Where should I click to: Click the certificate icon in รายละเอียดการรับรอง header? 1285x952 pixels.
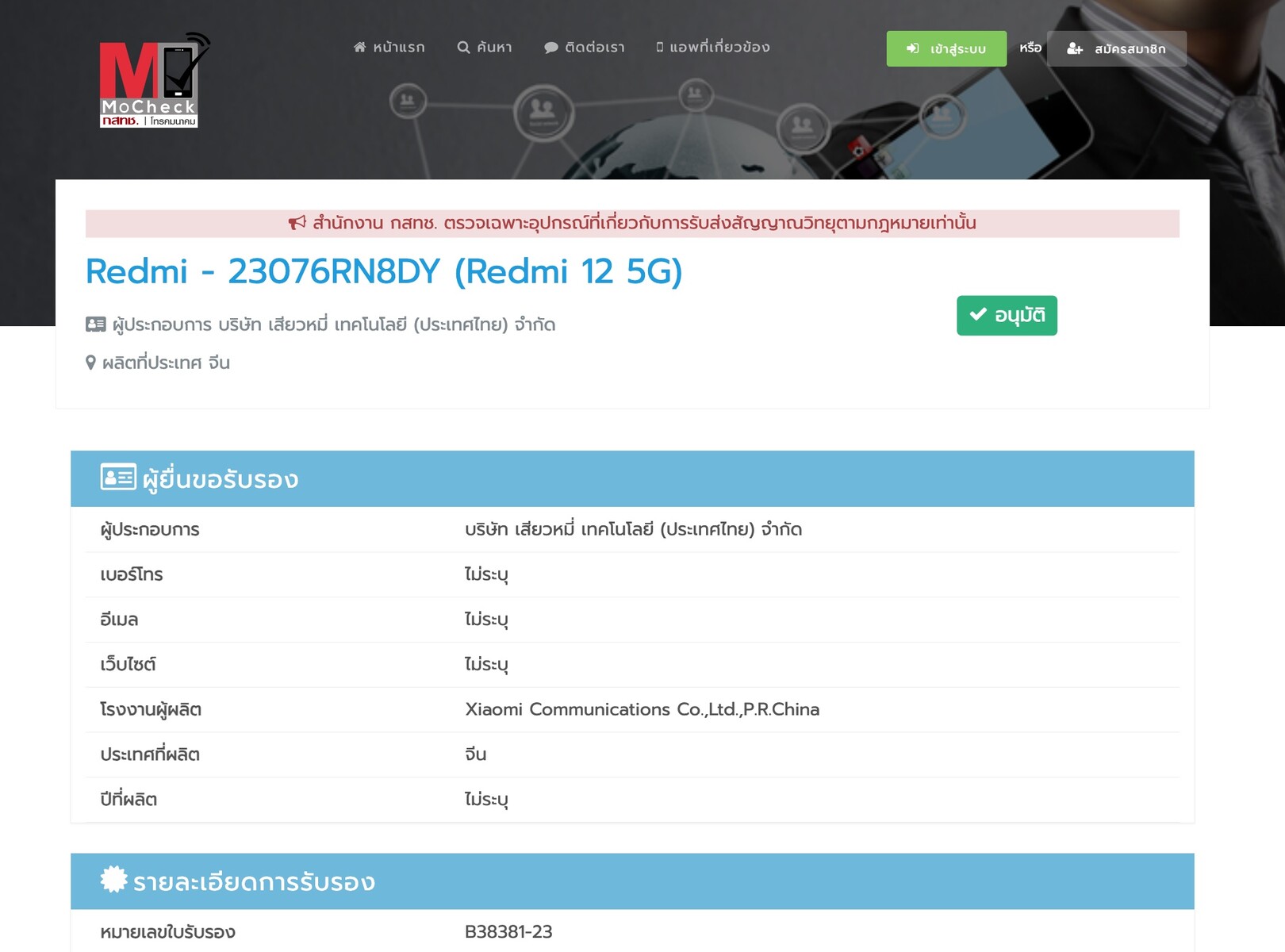click(x=113, y=879)
